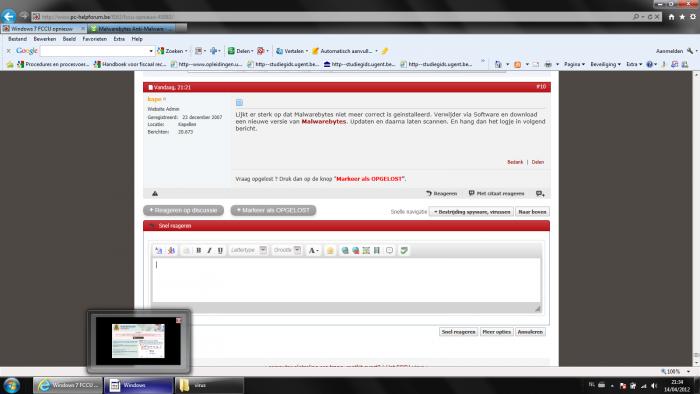Image resolution: width=700 pixels, height=394 pixels.
Task: Click the Snel reageren submit button
Action: click(458, 332)
